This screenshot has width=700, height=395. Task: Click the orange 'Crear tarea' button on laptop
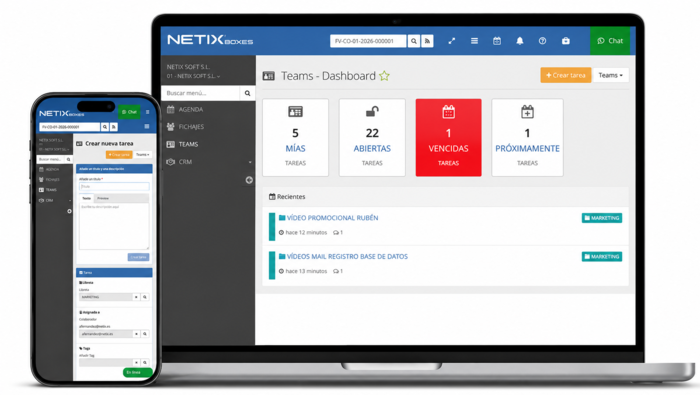566,75
